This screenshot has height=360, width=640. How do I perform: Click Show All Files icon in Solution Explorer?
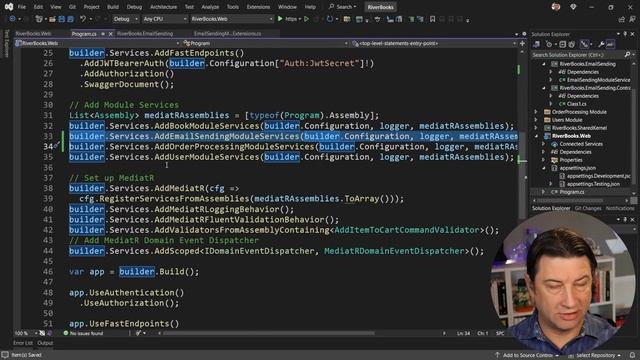point(572,44)
